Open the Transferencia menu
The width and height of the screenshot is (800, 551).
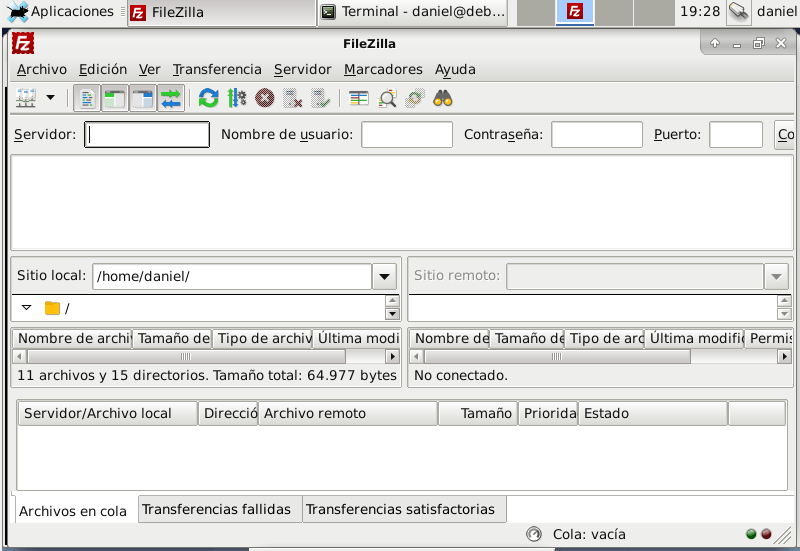217,69
